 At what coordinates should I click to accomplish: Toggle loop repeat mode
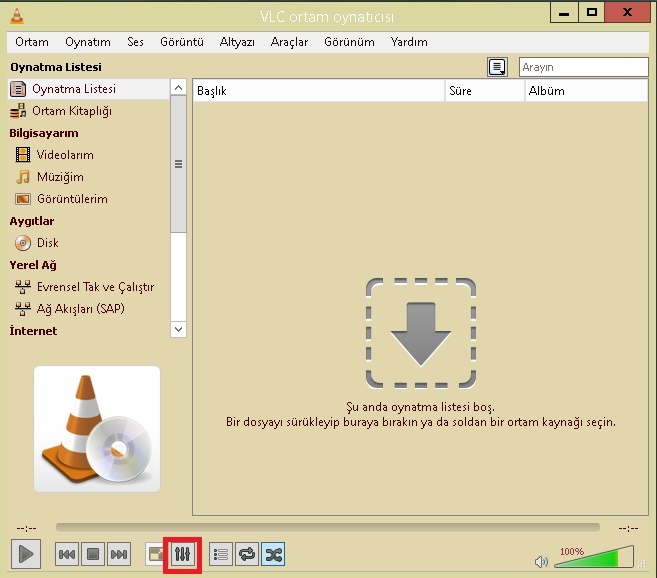247,554
